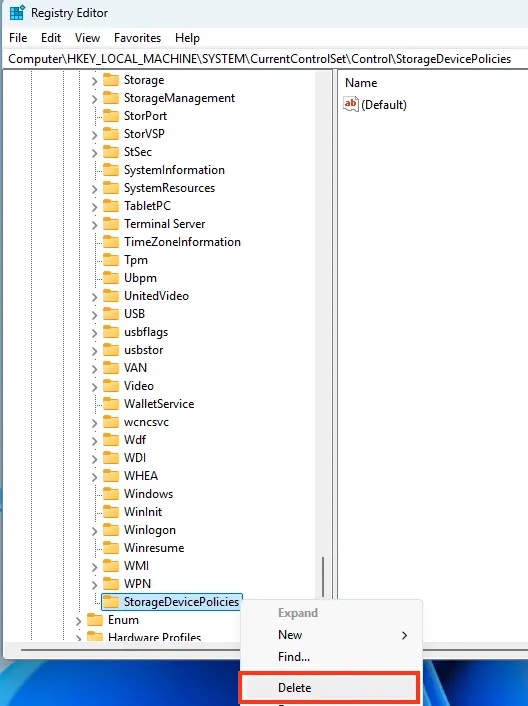Viewport: 528px width, 706px height.
Task: Click the StorageDevicePolicies folder icon
Action: [x=111, y=602]
